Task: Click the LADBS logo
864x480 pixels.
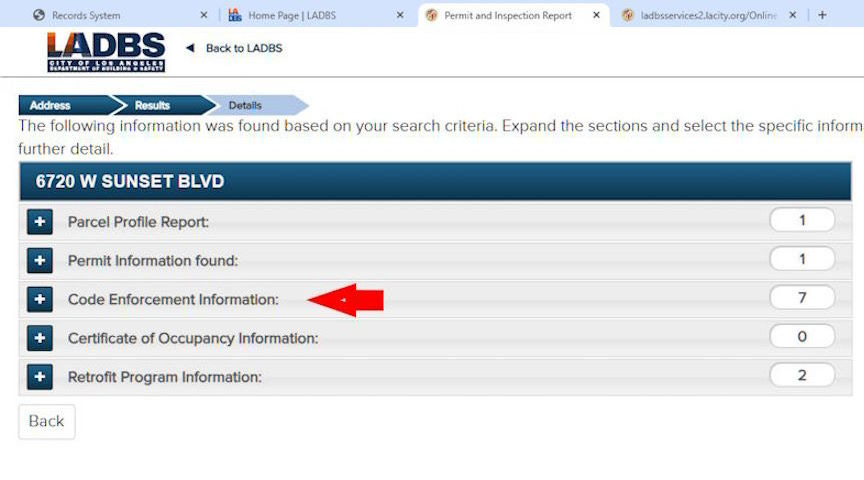Action: [106, 52]
